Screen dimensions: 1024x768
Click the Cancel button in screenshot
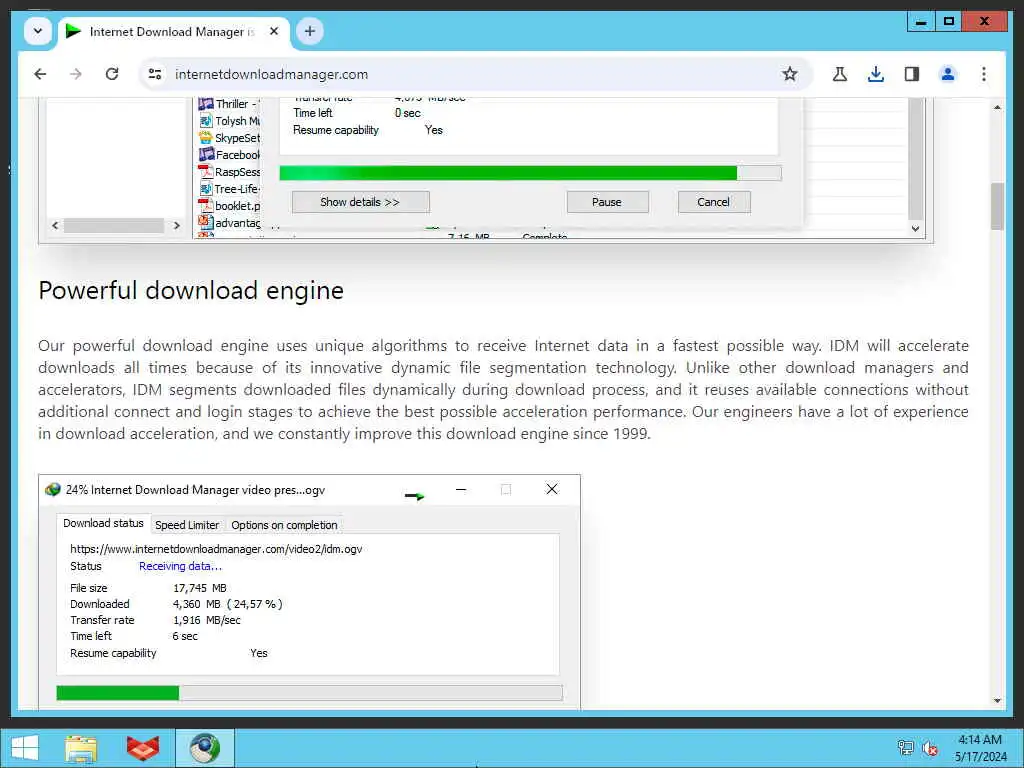pyautogui.click(x=714, y=202)
